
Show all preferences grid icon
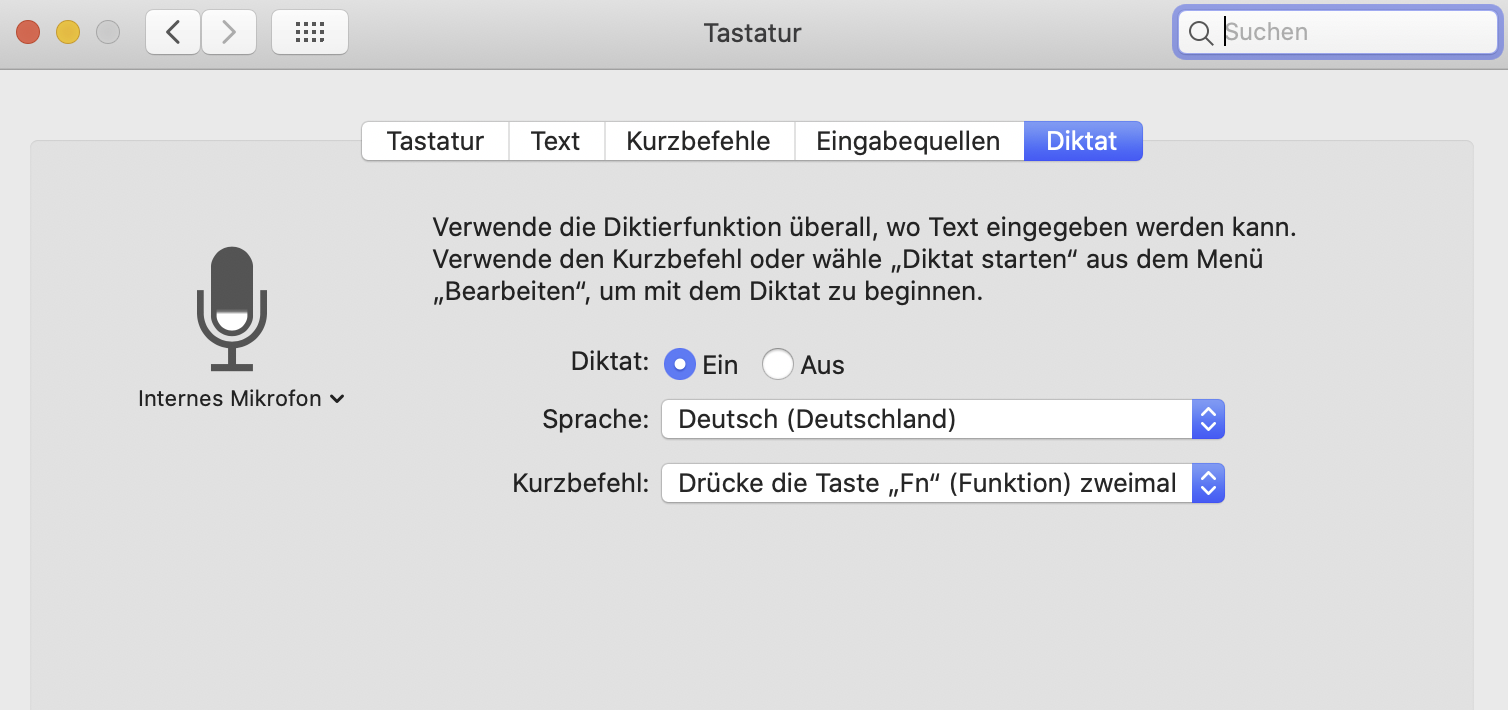310,32
